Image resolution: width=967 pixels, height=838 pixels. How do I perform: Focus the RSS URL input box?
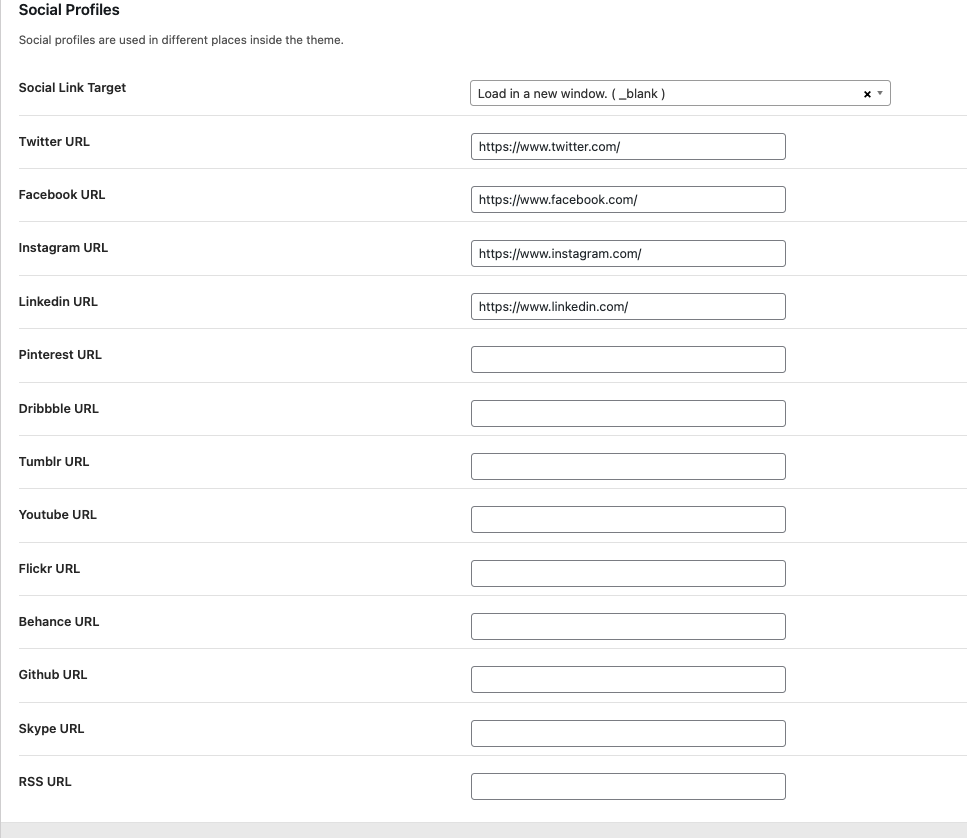[628, 787]
